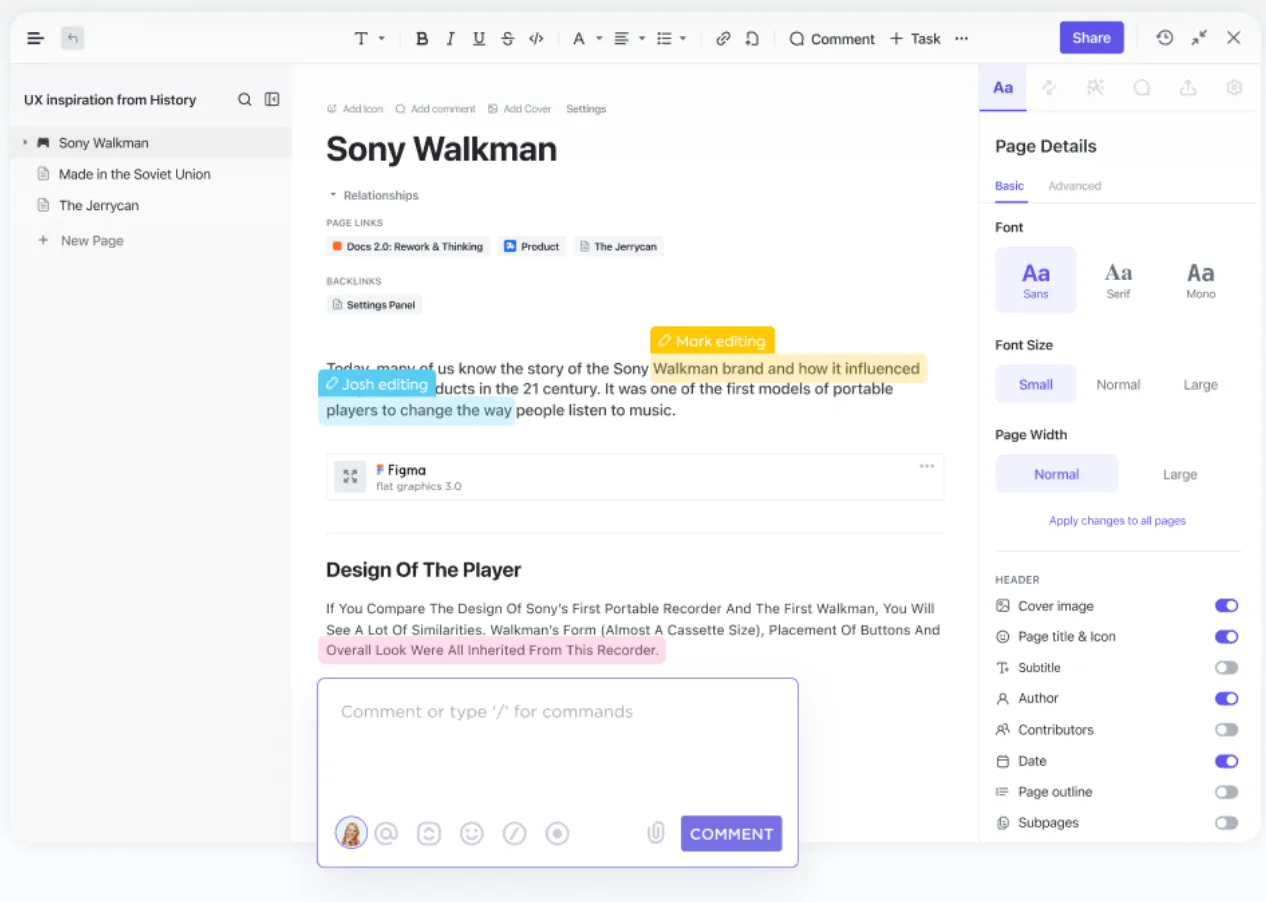This screenshot has width=1266, height=902.
Task: Click the assign comment icon in comment box
Action: [429, 833]
